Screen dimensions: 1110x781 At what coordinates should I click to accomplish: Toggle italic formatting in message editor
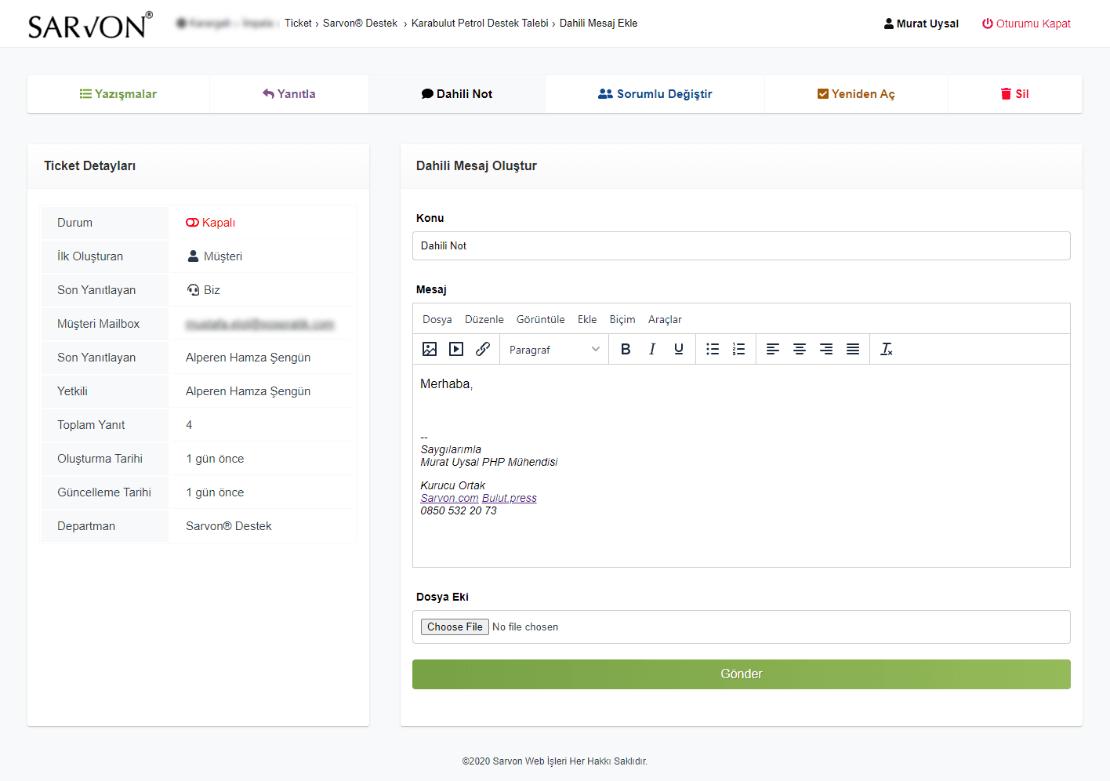tap(652, 349)
